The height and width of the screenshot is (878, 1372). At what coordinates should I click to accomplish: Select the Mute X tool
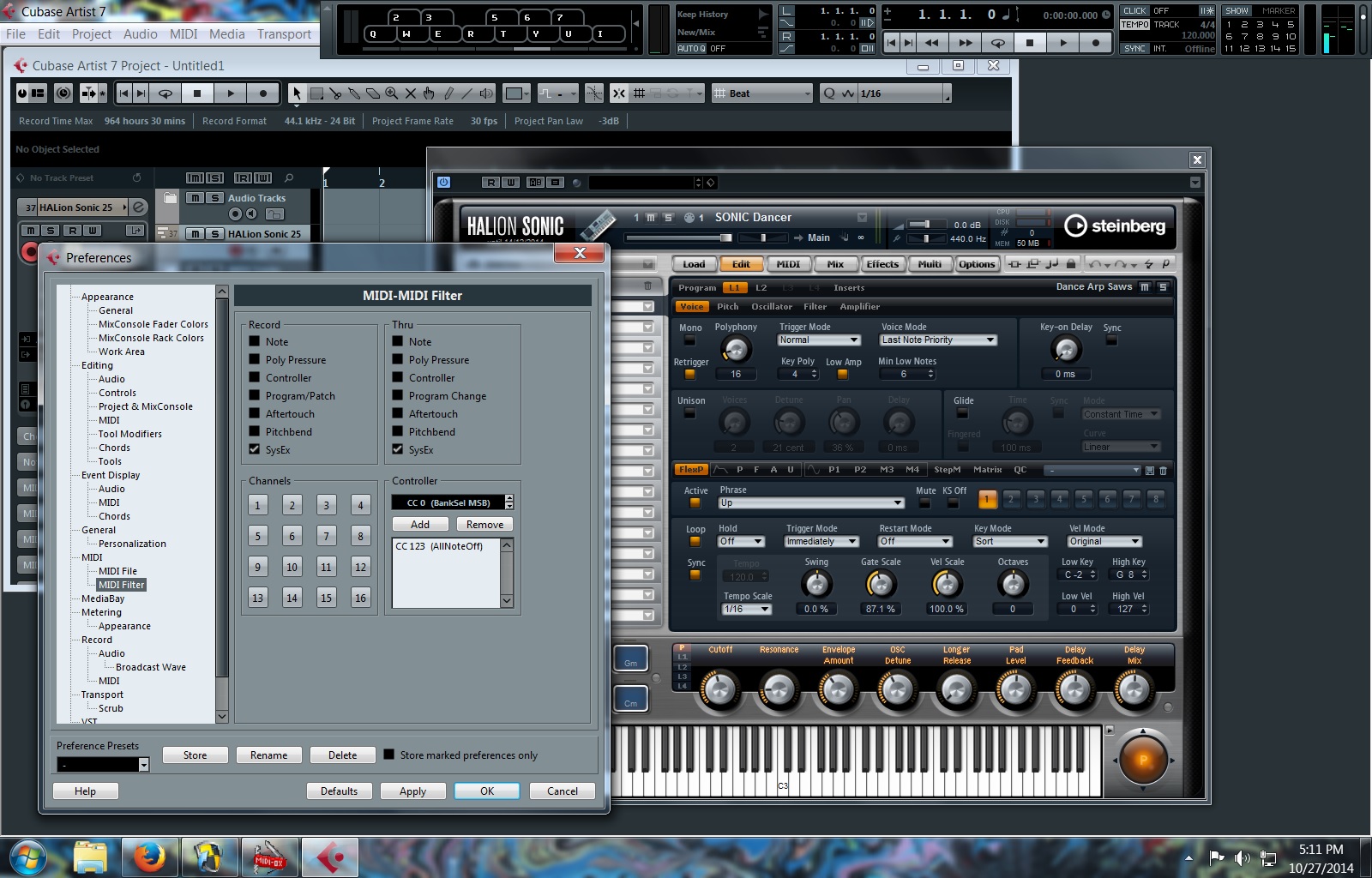click(x=411, y=93)
